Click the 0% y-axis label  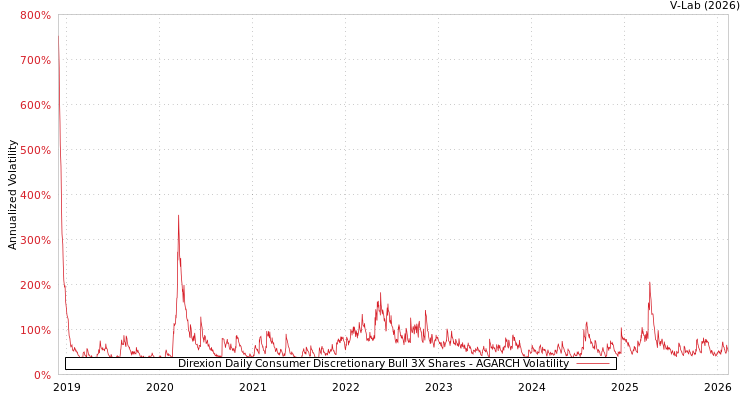(42, 375)
